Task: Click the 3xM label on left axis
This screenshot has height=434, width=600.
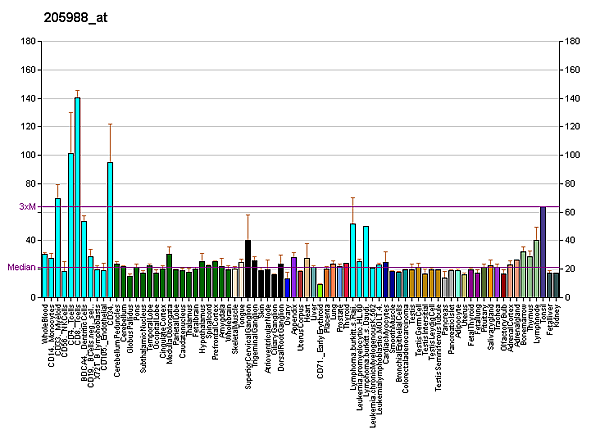Action: click(28, 207)
